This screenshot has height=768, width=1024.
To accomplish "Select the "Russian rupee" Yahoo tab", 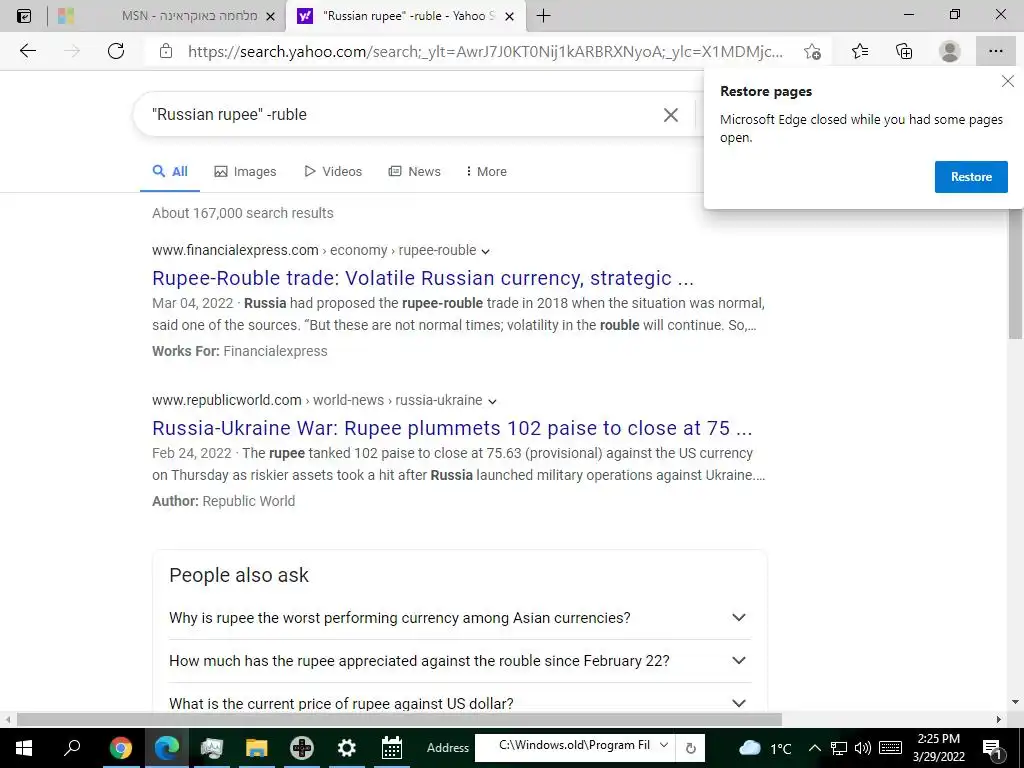I will point(408,16).
